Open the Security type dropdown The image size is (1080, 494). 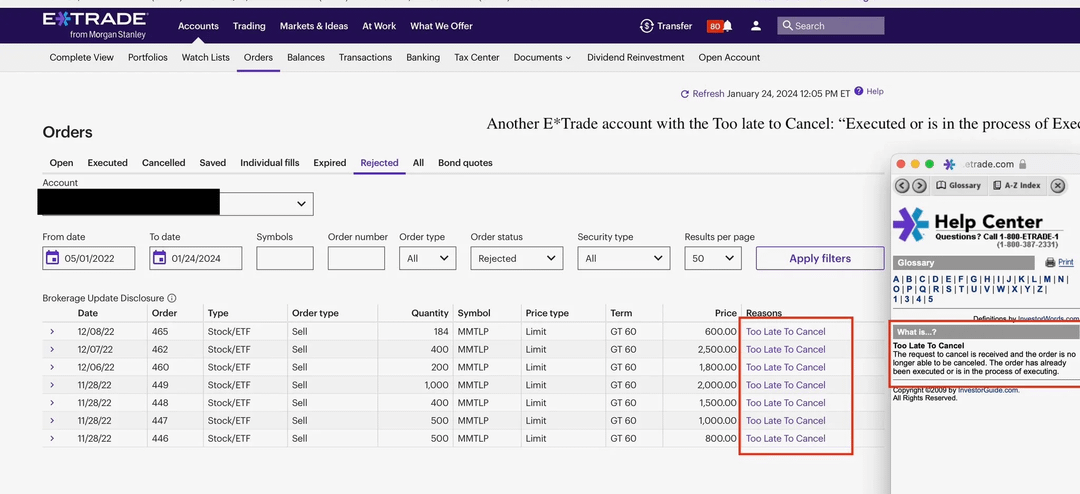point(623,258)
